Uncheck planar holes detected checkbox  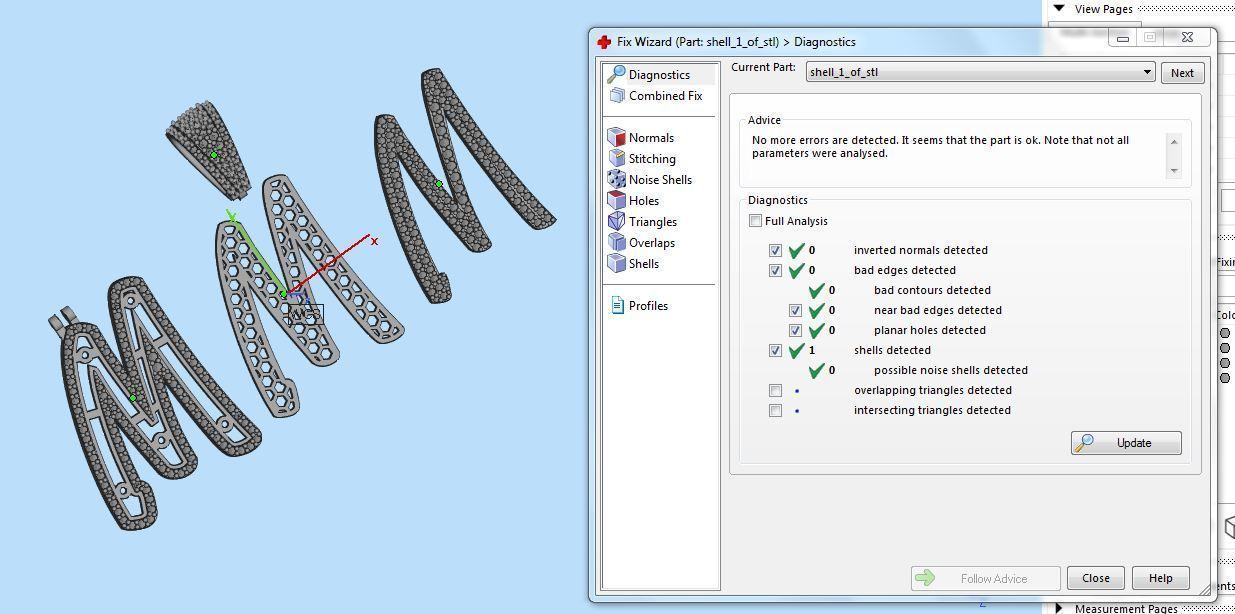(795, 330)
